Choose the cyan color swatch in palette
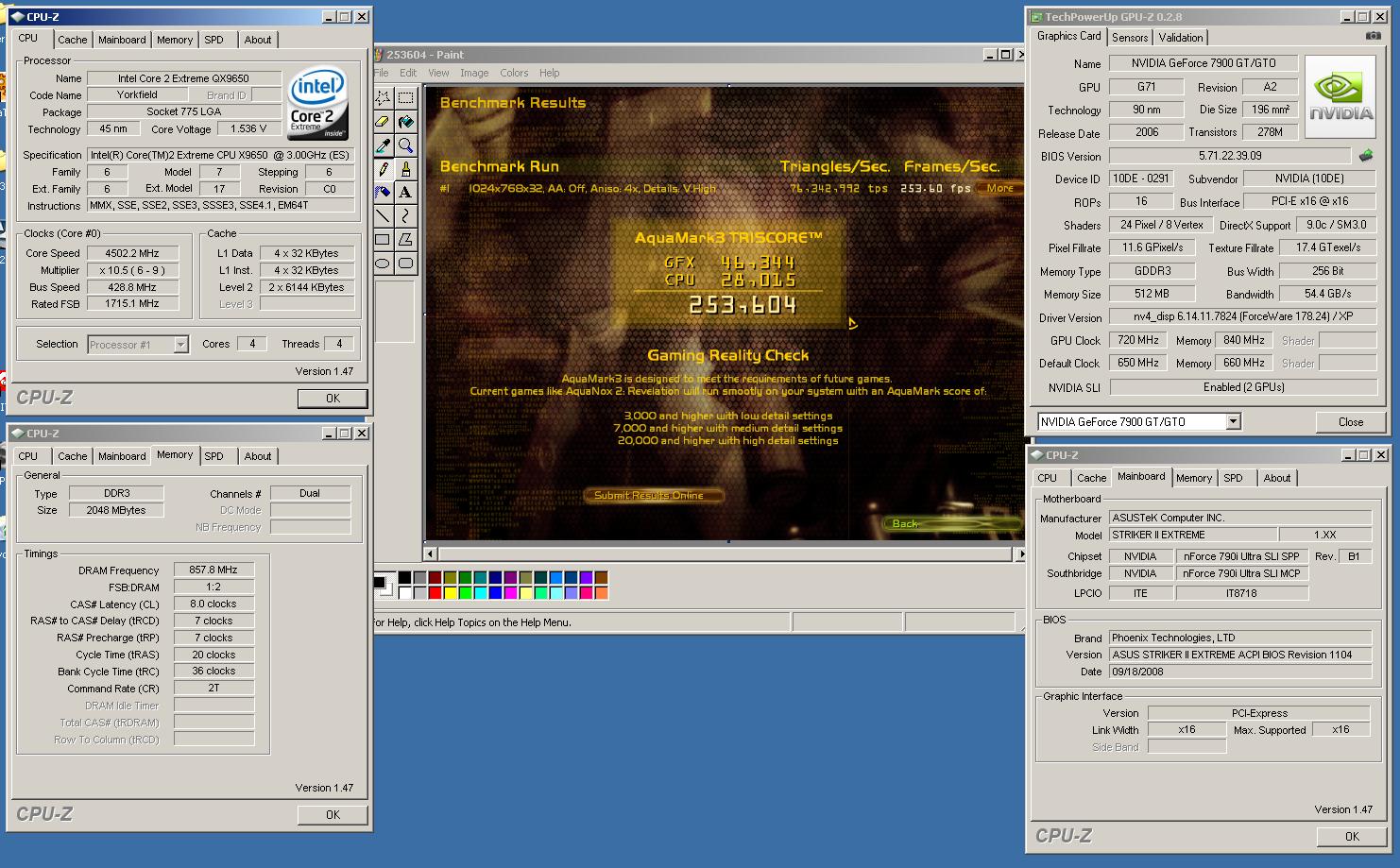1400x868 pixels. coord(480,593)
